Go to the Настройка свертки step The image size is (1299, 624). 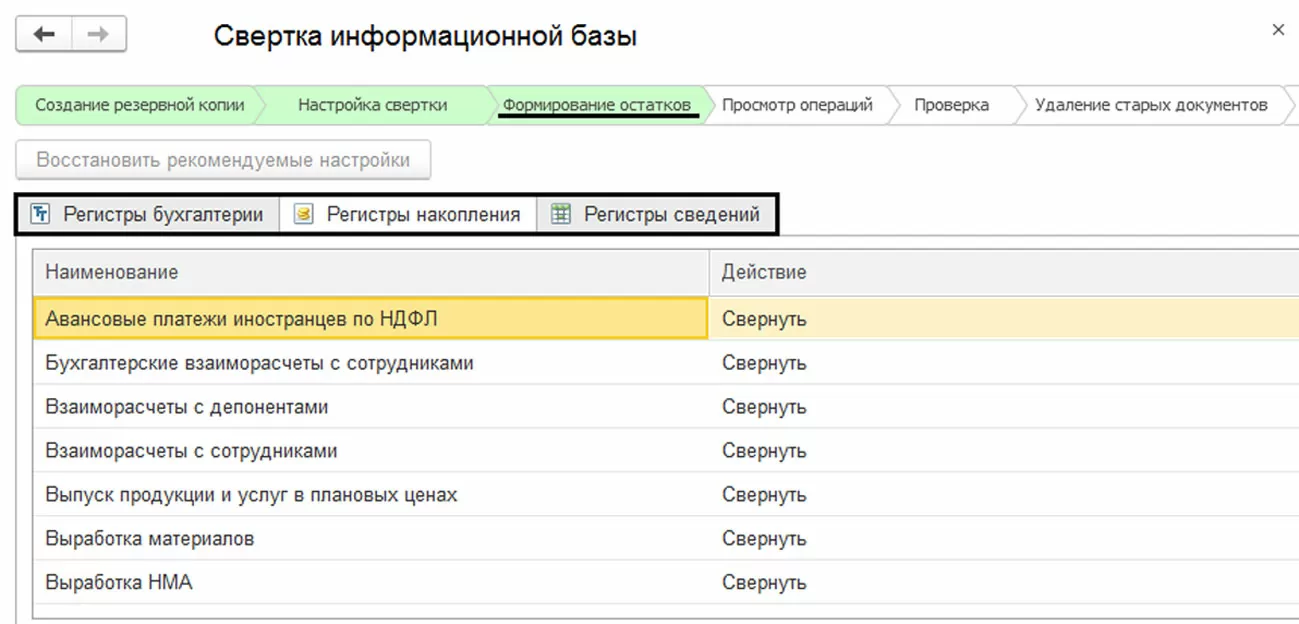[372, 105]
